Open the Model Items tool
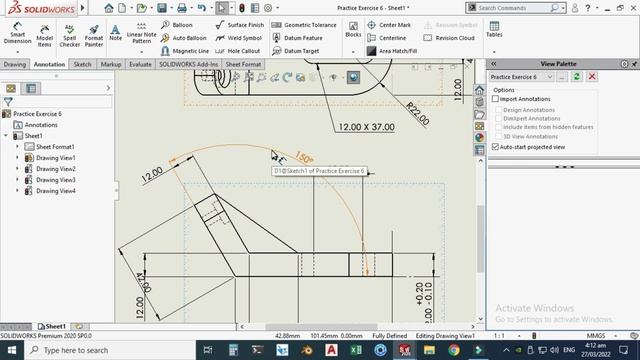The width and height of the screenshot is (640, 360). (x=44, y=35)
